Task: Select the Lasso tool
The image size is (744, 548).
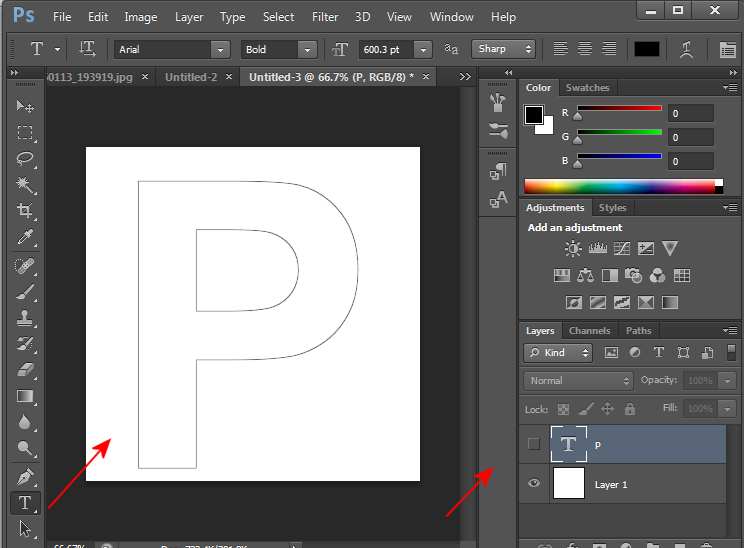Action: (x=26, y=159)
